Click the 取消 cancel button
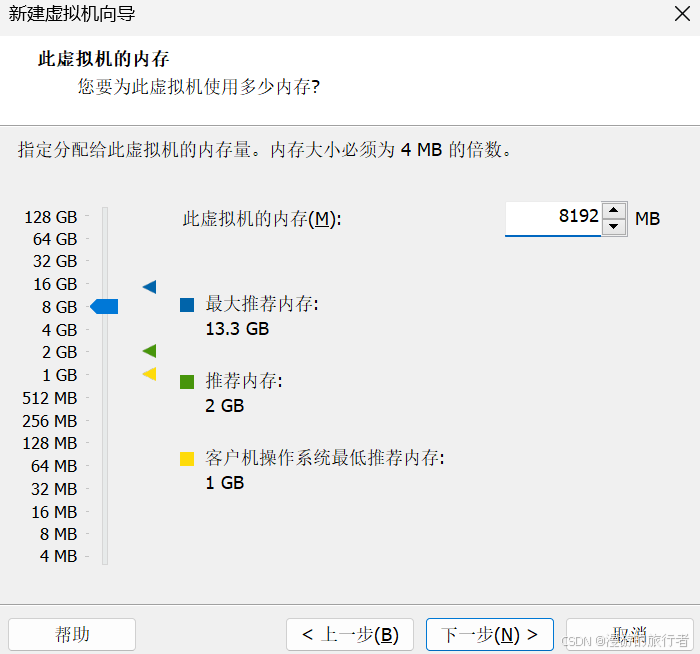 point(629,634)
